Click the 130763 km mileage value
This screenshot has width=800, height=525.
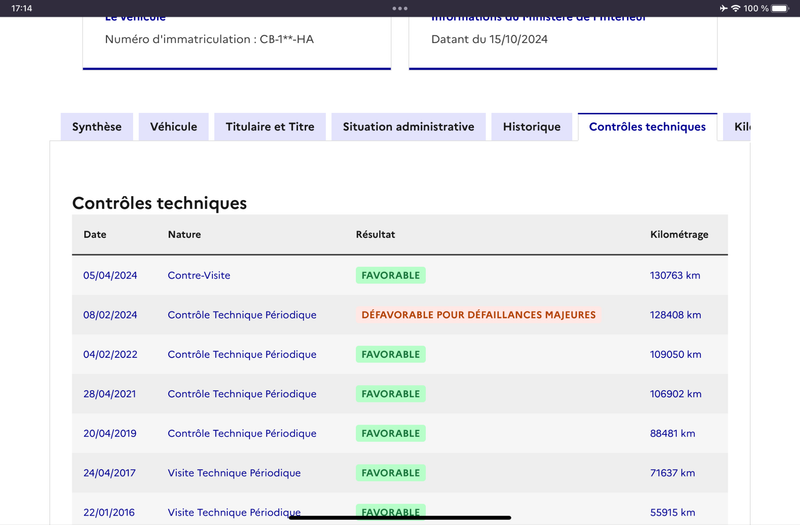(x=675, y=275)
